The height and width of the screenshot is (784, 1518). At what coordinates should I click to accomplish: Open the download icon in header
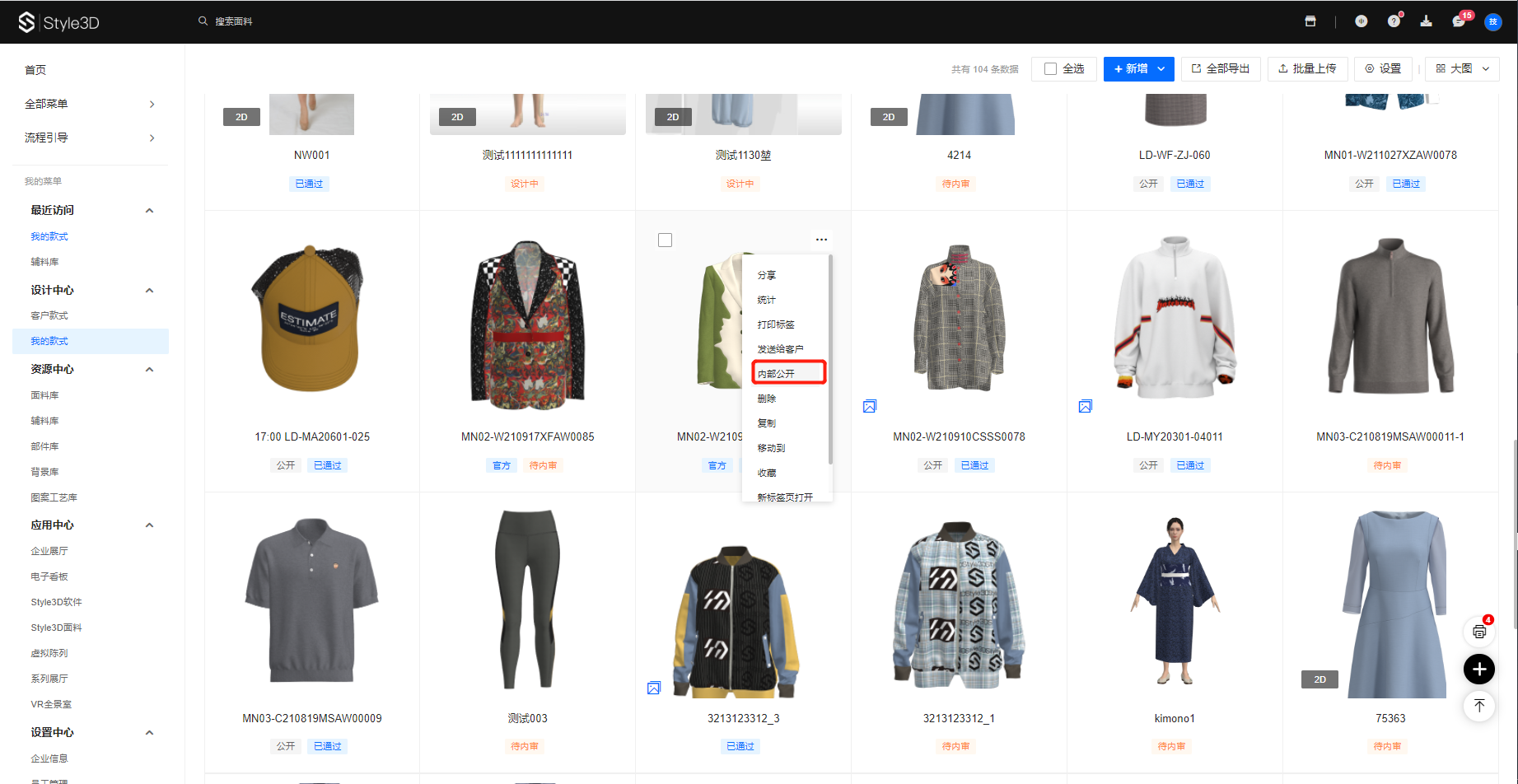tap(1426, 21)
